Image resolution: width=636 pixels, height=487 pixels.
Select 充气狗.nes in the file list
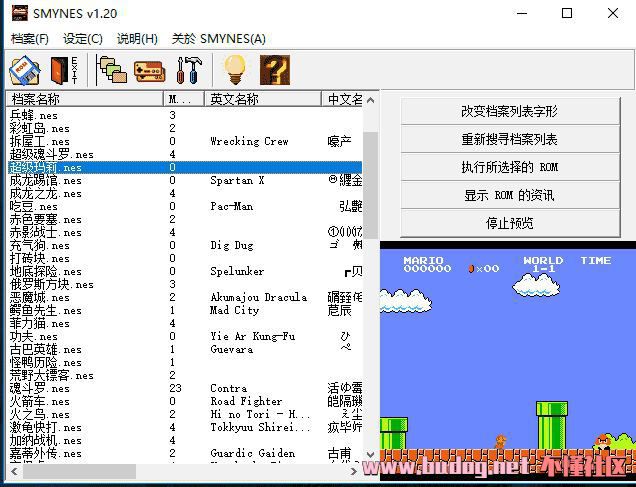click(x=40, y=245)
